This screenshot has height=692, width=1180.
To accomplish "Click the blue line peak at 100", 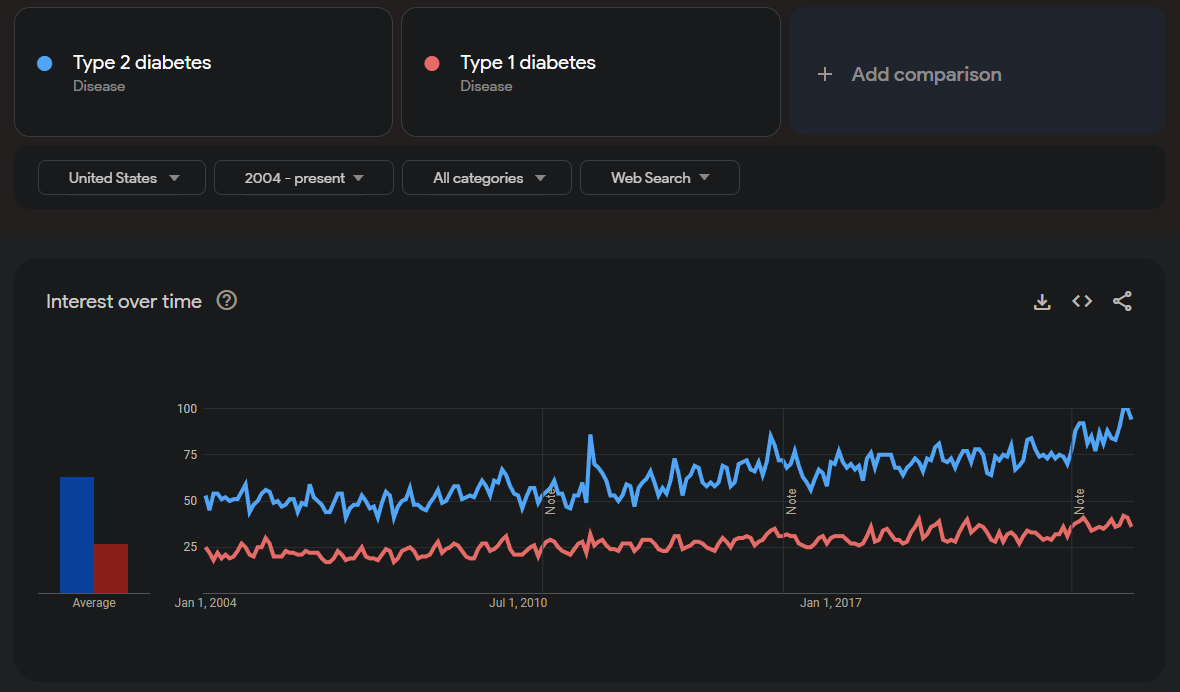I will click(x=1125, y=410).
